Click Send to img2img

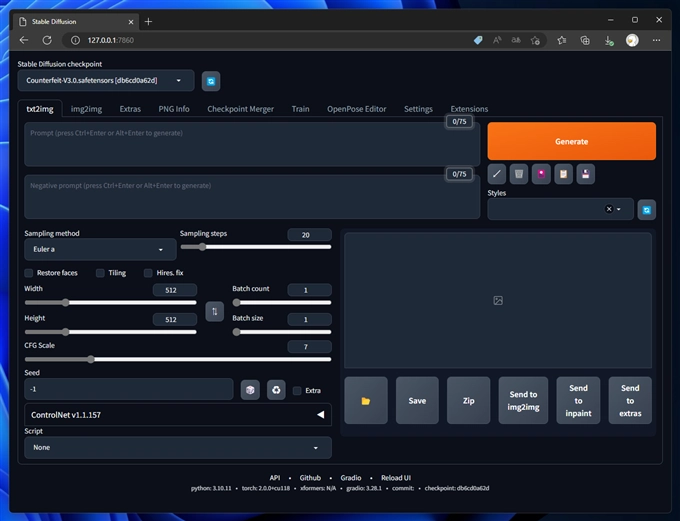pos(523,400)
